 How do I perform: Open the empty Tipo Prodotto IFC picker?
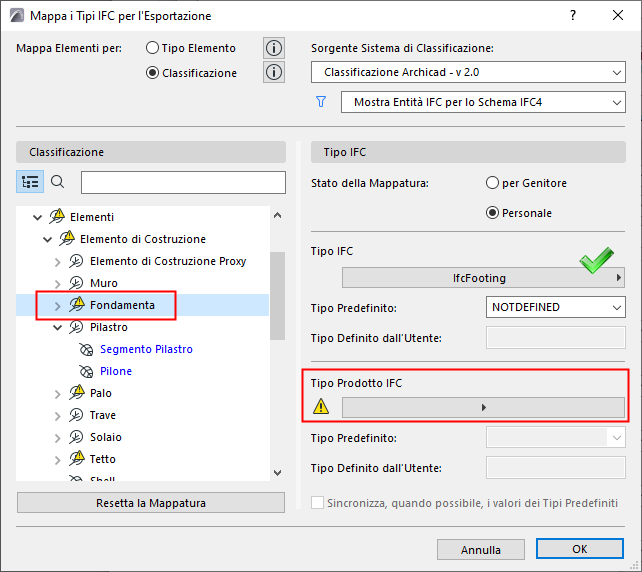[x=483, y=407]
